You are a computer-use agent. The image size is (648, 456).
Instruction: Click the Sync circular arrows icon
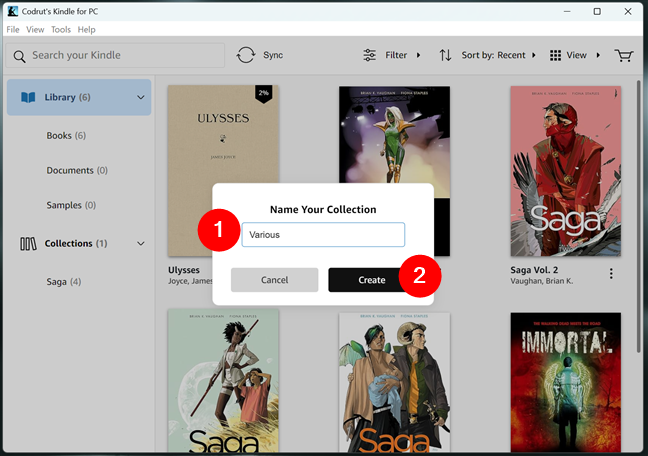[246, 55]
